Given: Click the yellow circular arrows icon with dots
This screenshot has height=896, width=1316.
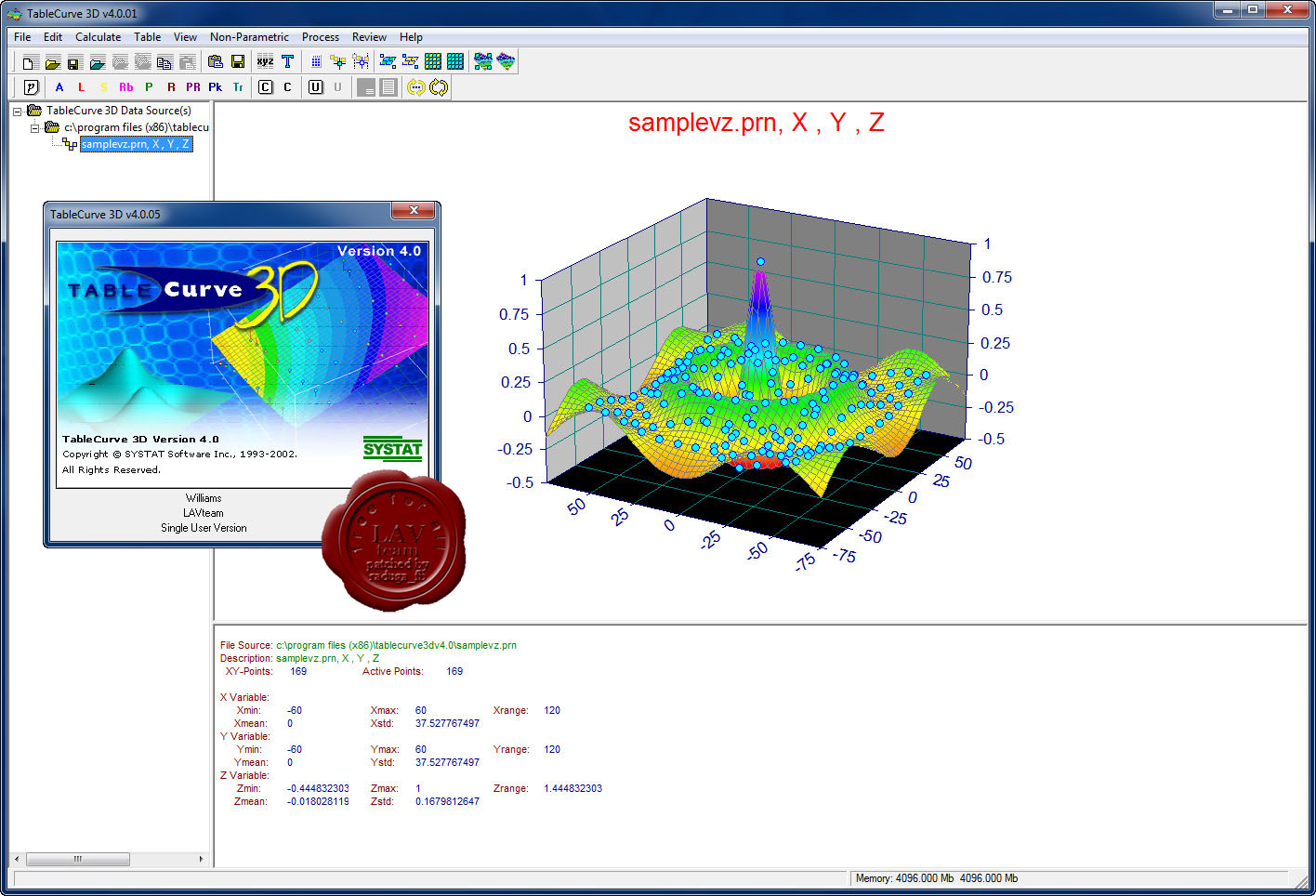Looking at the screenshot, I should click(415, 87).
